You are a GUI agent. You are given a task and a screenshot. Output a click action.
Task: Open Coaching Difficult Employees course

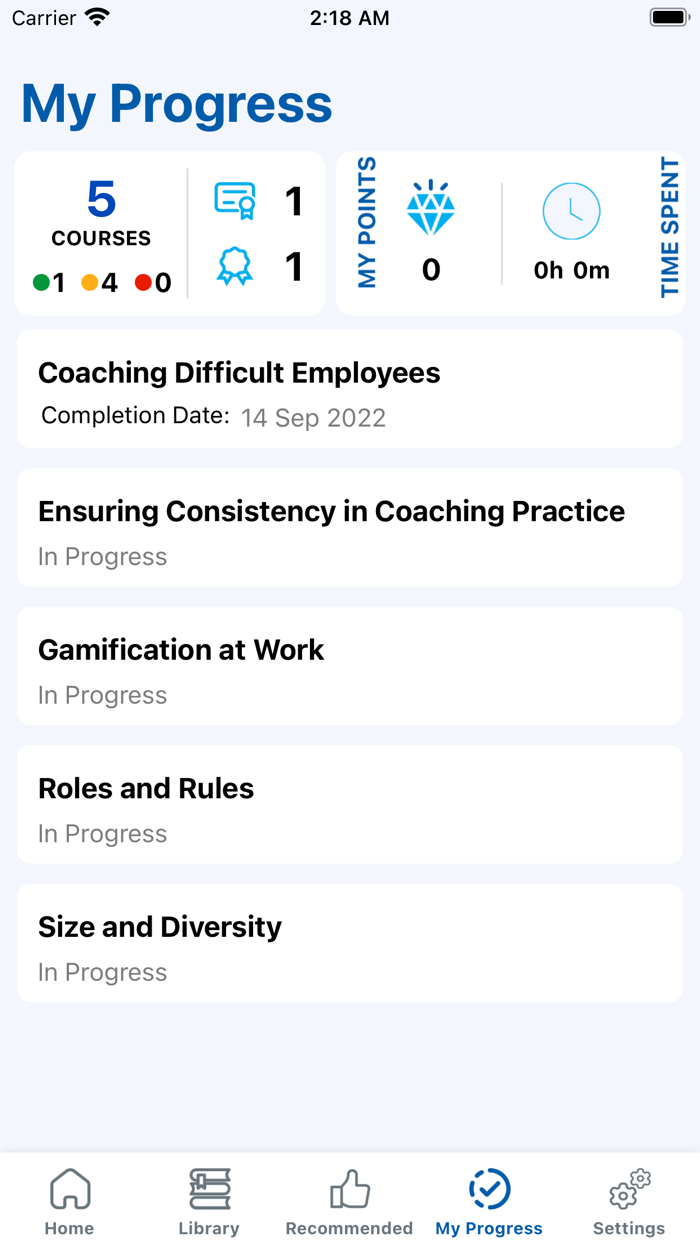point(350,389)
